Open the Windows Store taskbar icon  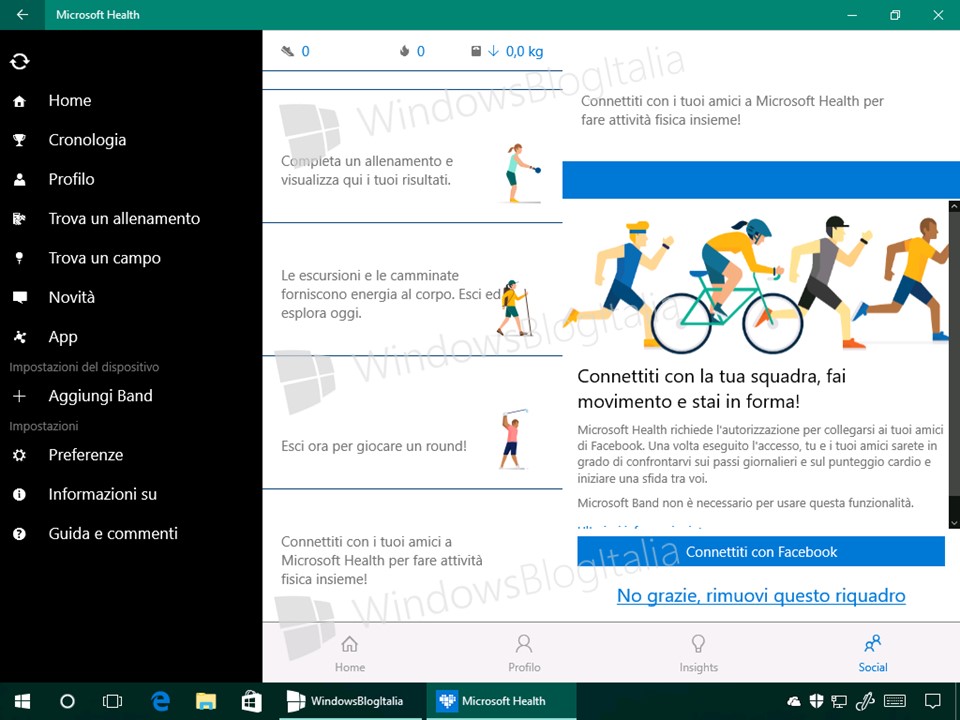(251, 701)
